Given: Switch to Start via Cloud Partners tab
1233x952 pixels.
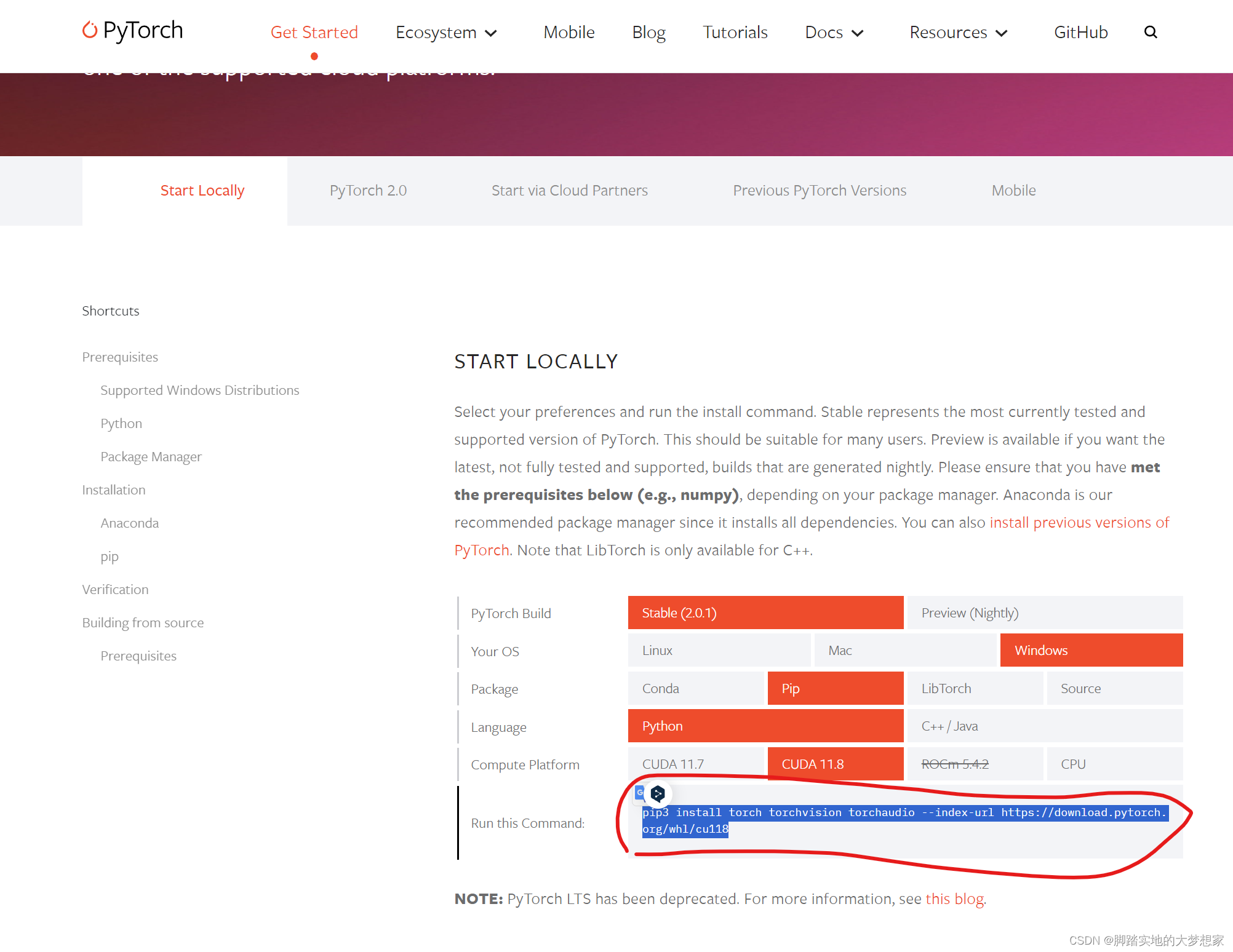Looking at the screenshot, I should point(569,191).
